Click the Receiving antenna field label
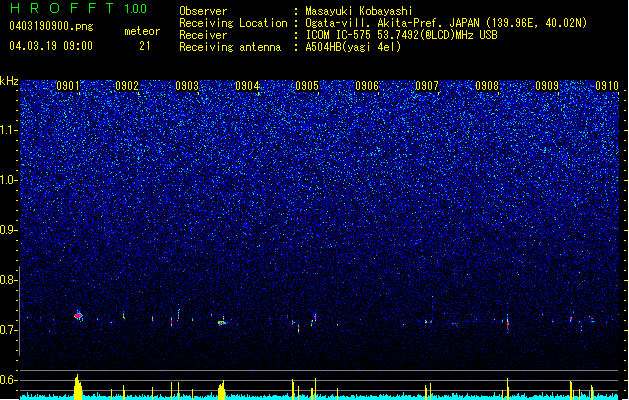Viewport: 629px width, 400px height. [x=230, y=47]
